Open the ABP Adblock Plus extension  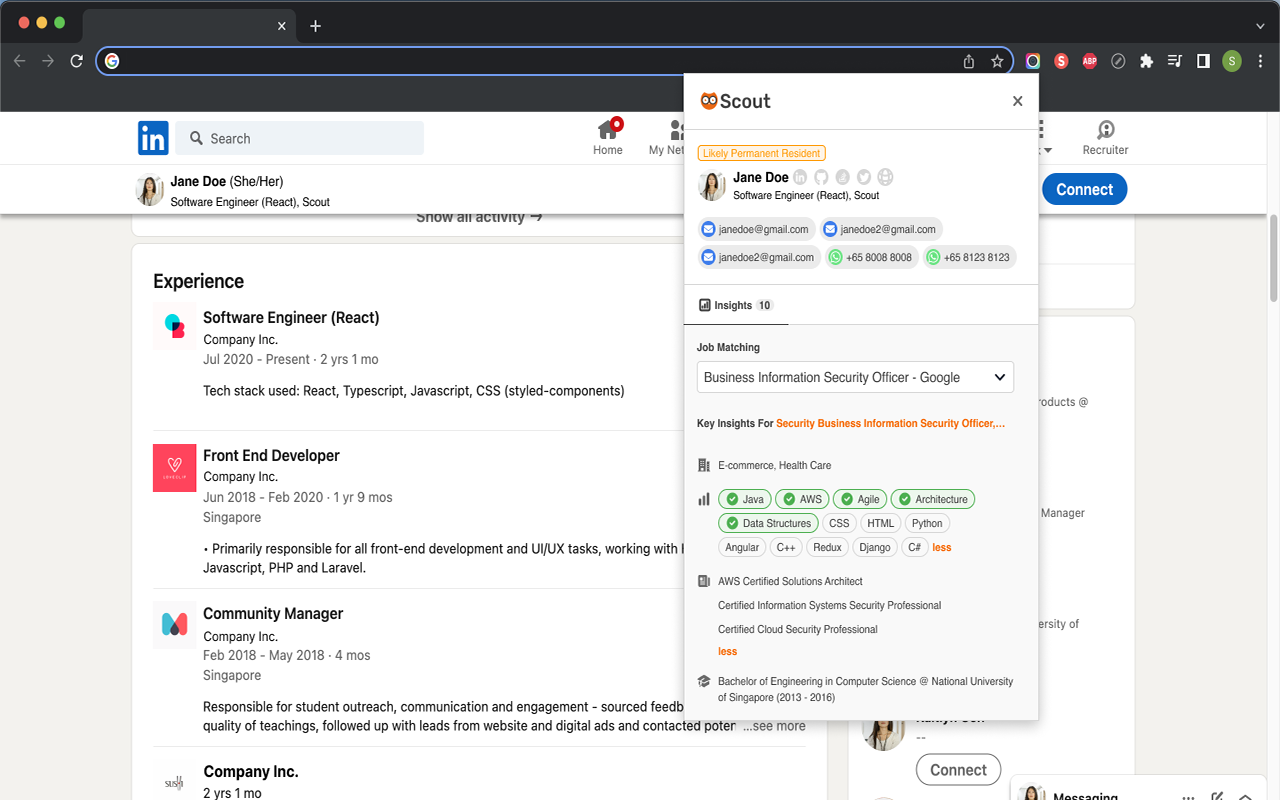1090,61
